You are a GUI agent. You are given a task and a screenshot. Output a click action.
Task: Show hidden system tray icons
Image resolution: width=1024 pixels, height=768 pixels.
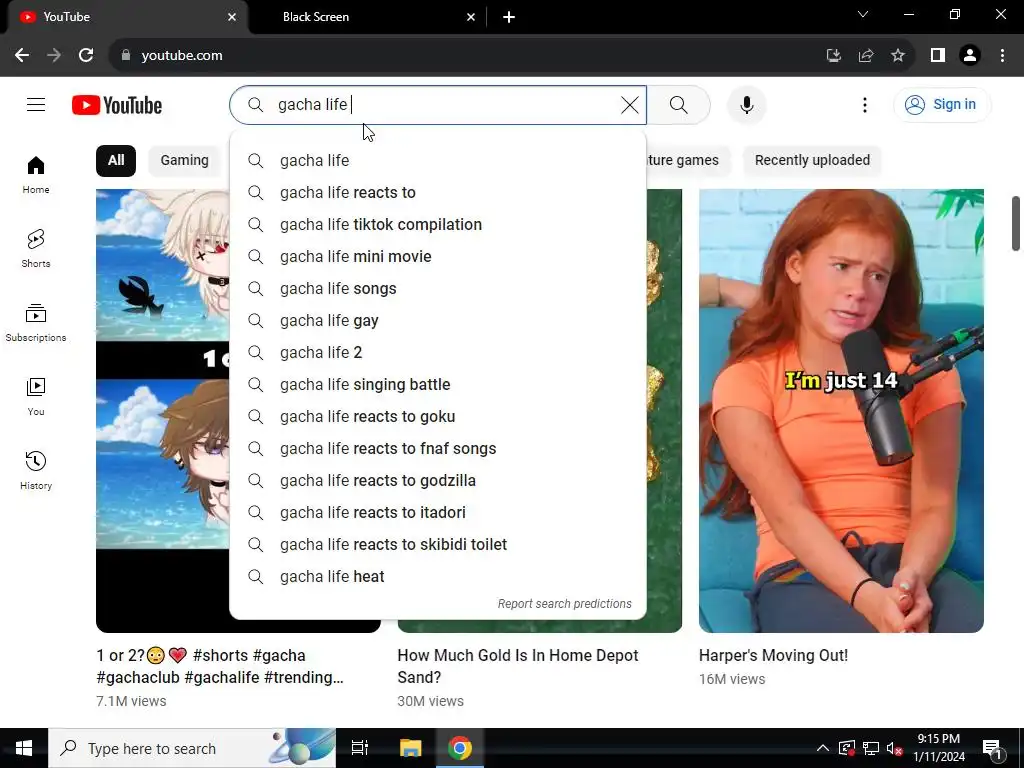click(823, 748)
